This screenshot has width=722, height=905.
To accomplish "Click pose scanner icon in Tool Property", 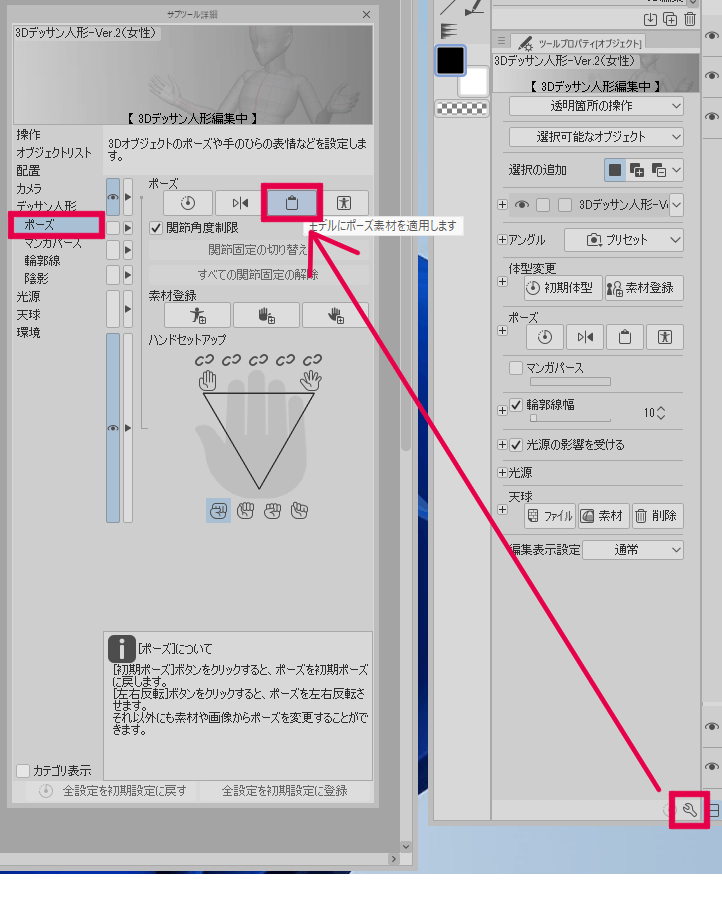I will point(665,337).
